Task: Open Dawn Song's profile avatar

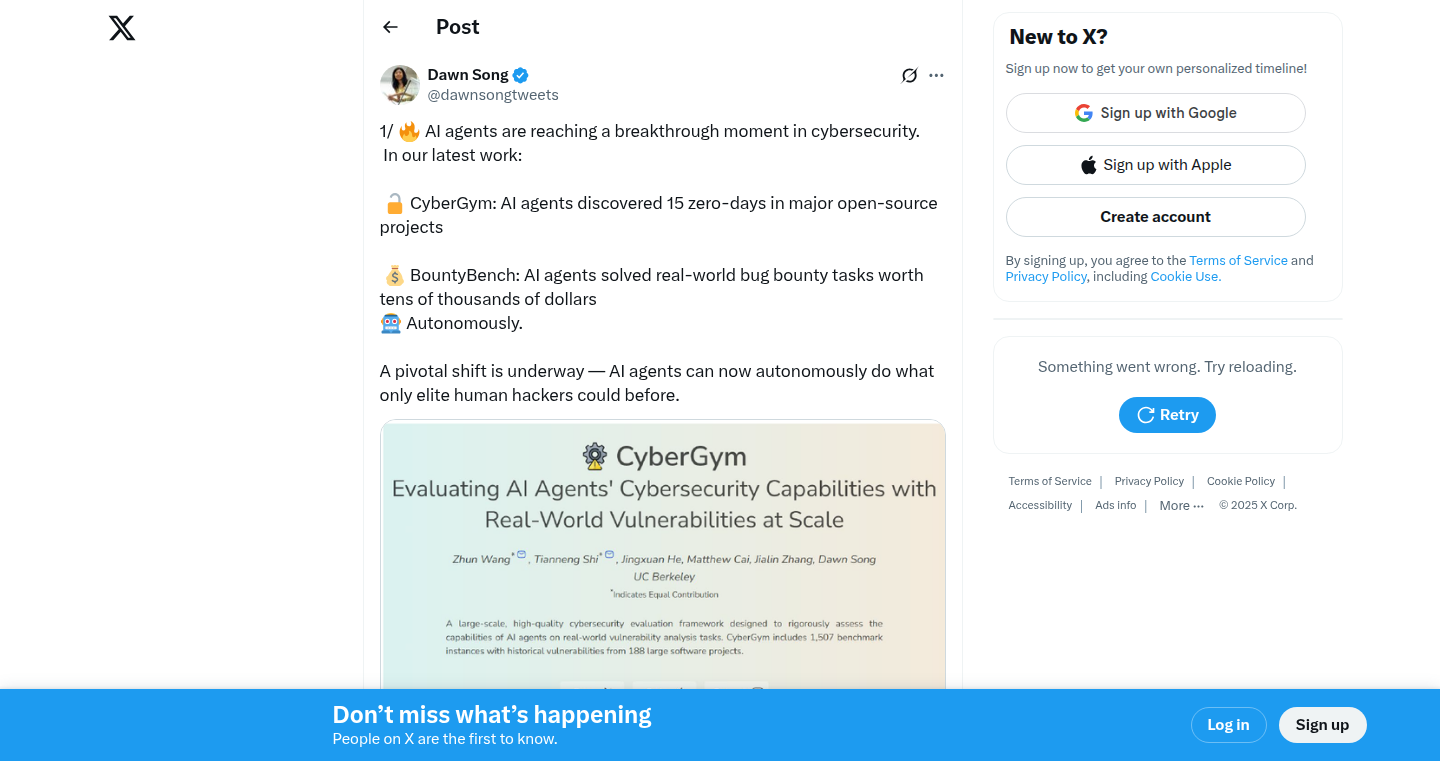Action: point(399,85)
